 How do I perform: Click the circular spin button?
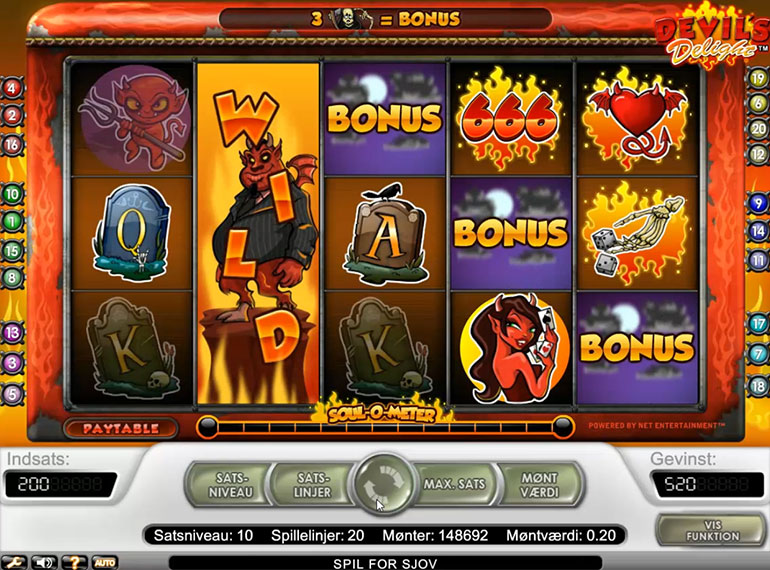(x=384, y=484)
